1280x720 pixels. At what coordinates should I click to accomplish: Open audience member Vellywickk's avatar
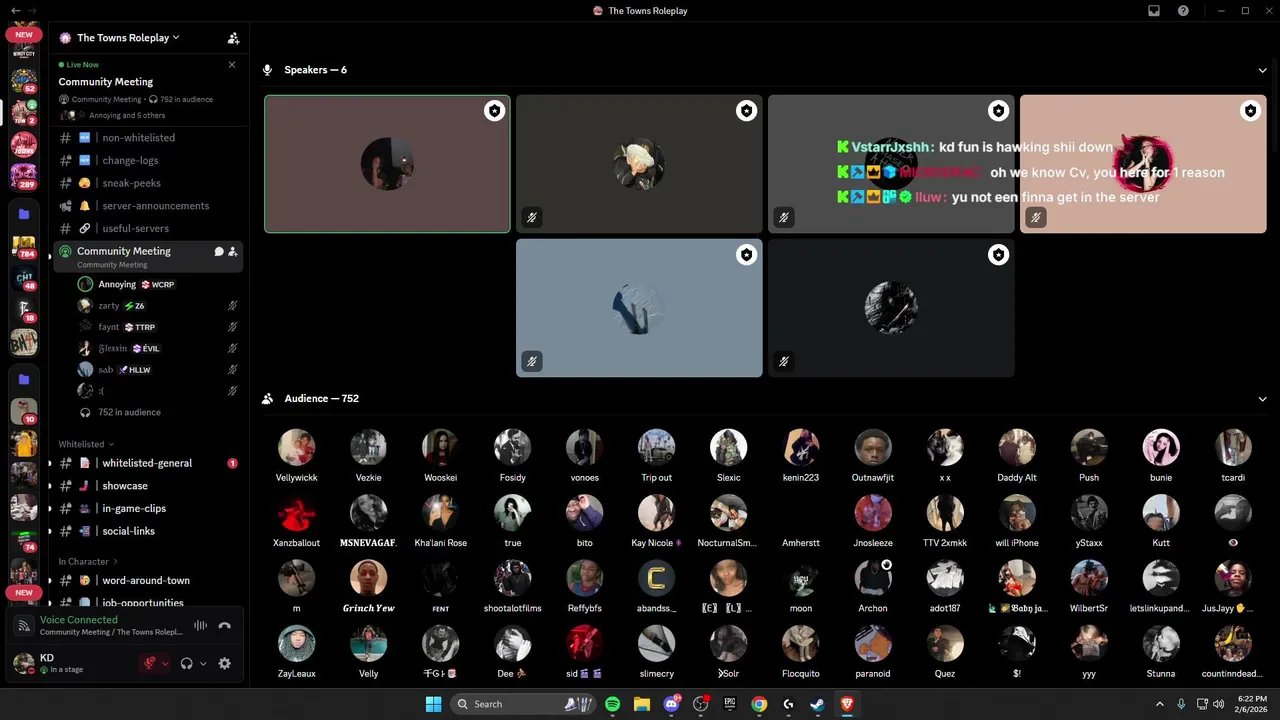[296, 448]
